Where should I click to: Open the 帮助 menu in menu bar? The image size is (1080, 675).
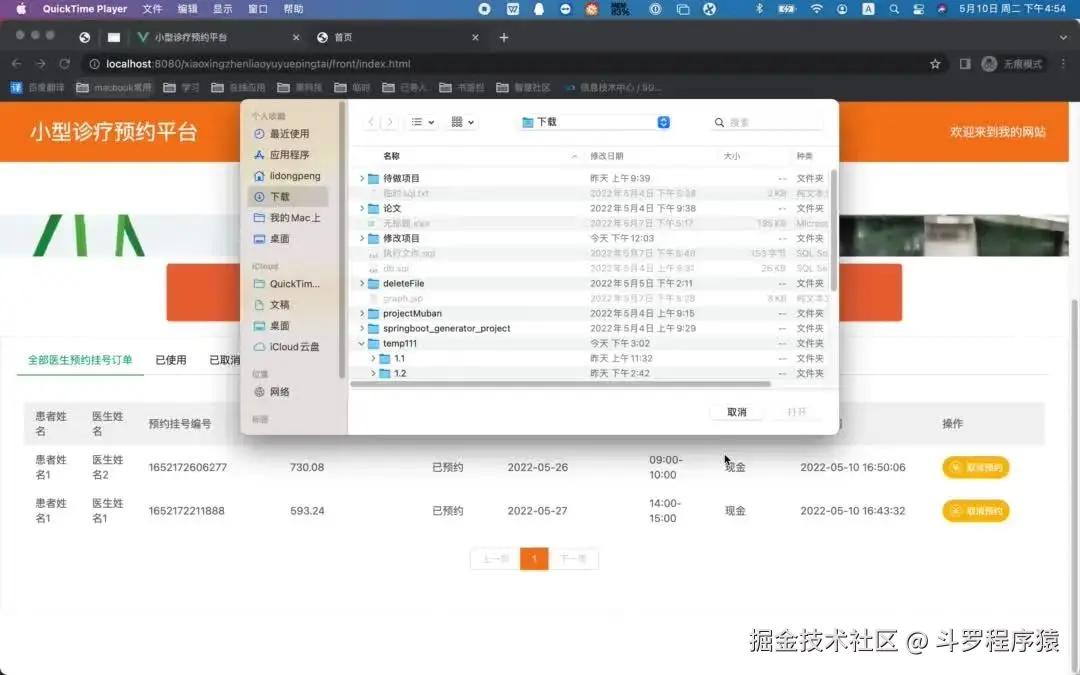point(293,9)
